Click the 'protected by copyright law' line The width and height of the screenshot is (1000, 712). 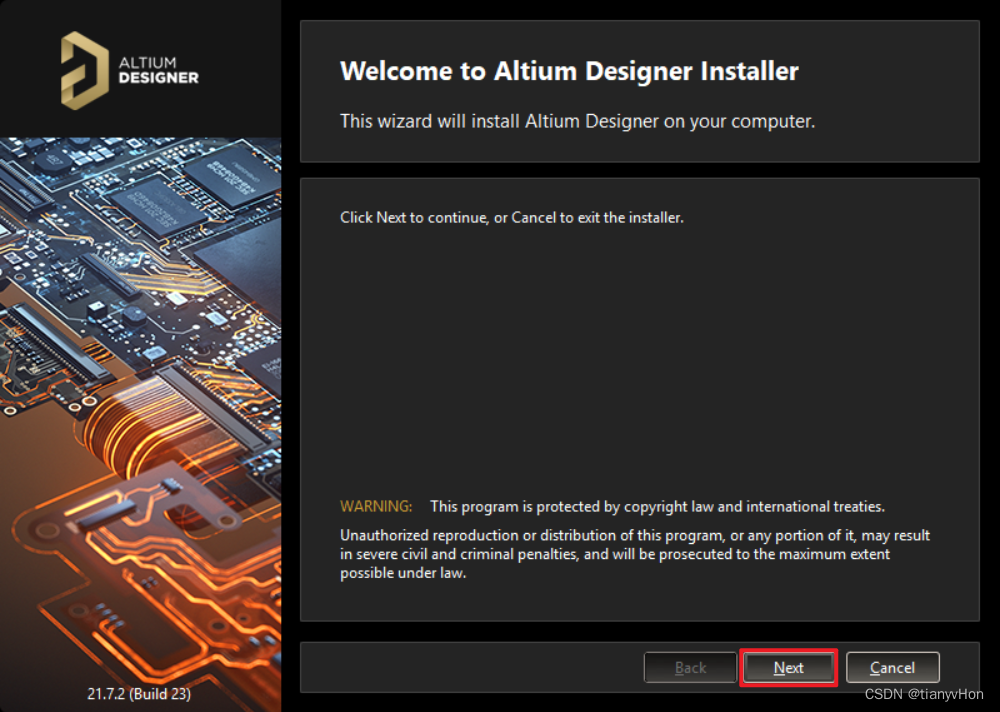pyautogui.click(x=657, y=506)
